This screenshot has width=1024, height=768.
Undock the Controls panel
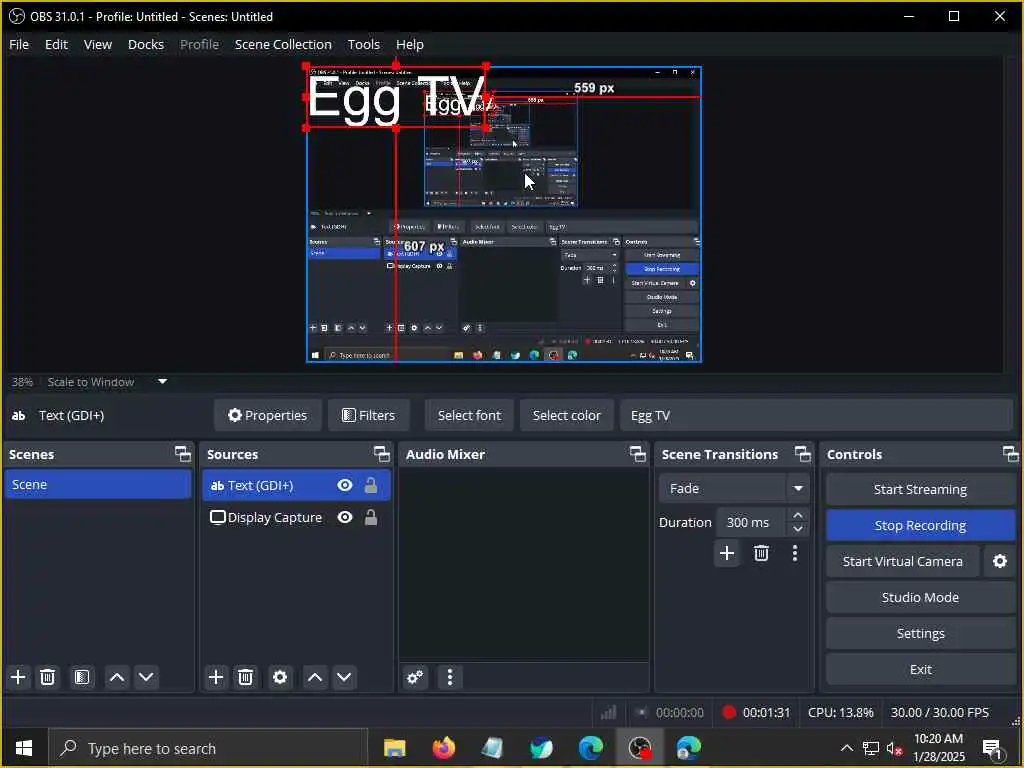click(1010, 454)
